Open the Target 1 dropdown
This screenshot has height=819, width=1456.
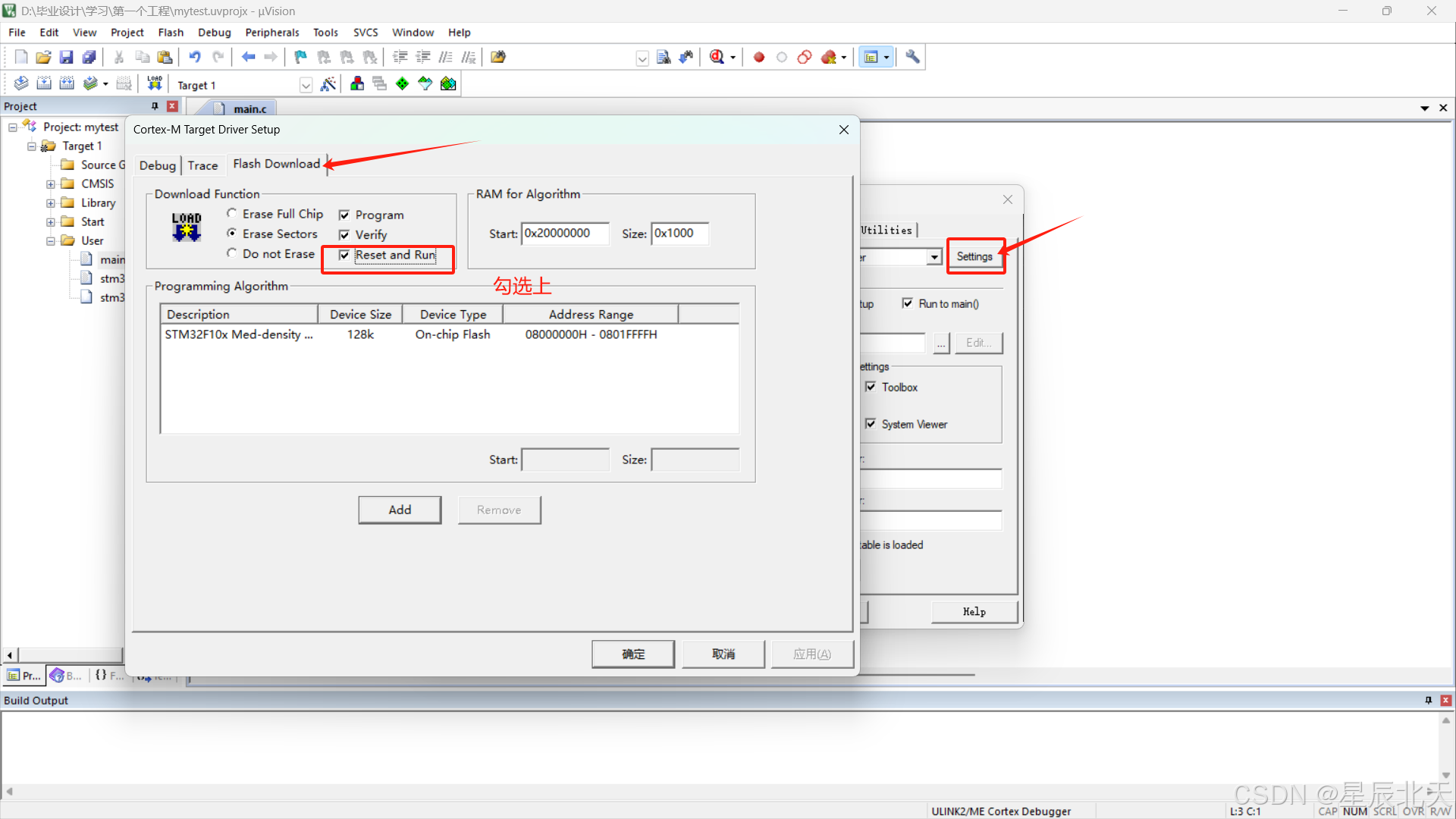click(306, 85)
